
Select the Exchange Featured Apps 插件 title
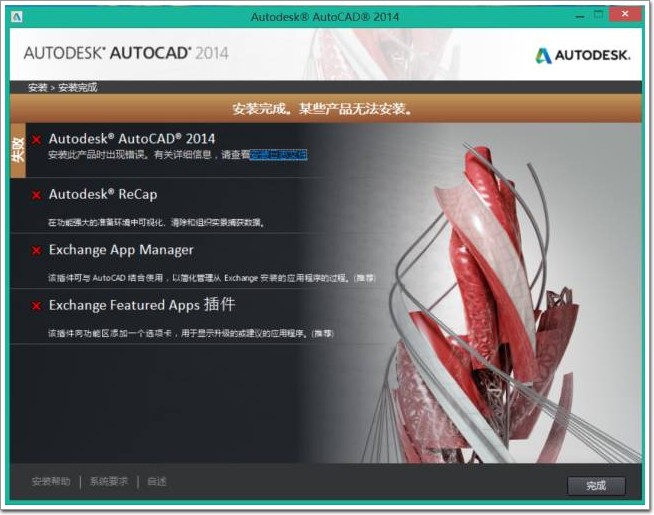[x=142, y=305]
